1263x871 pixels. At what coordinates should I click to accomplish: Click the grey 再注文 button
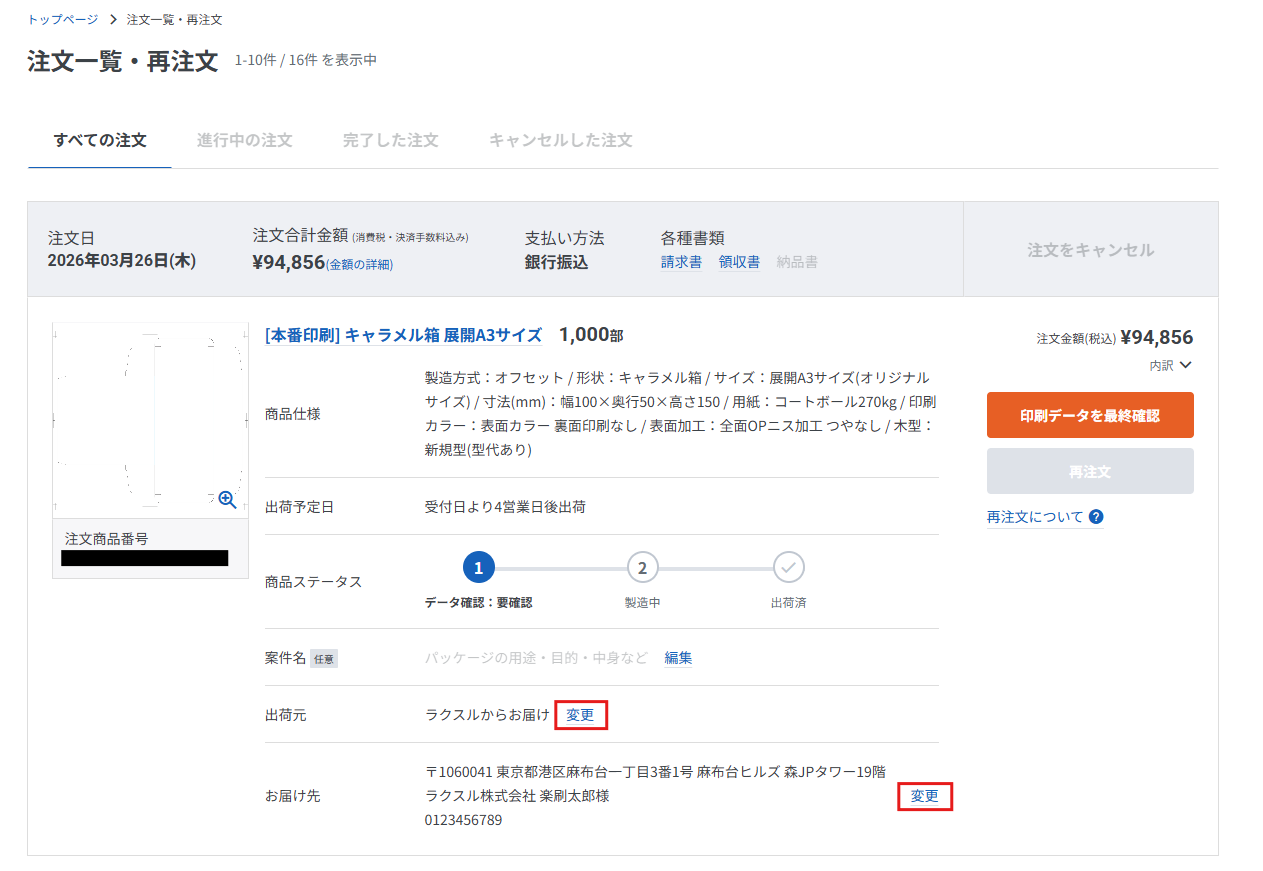coord(1090,471)
